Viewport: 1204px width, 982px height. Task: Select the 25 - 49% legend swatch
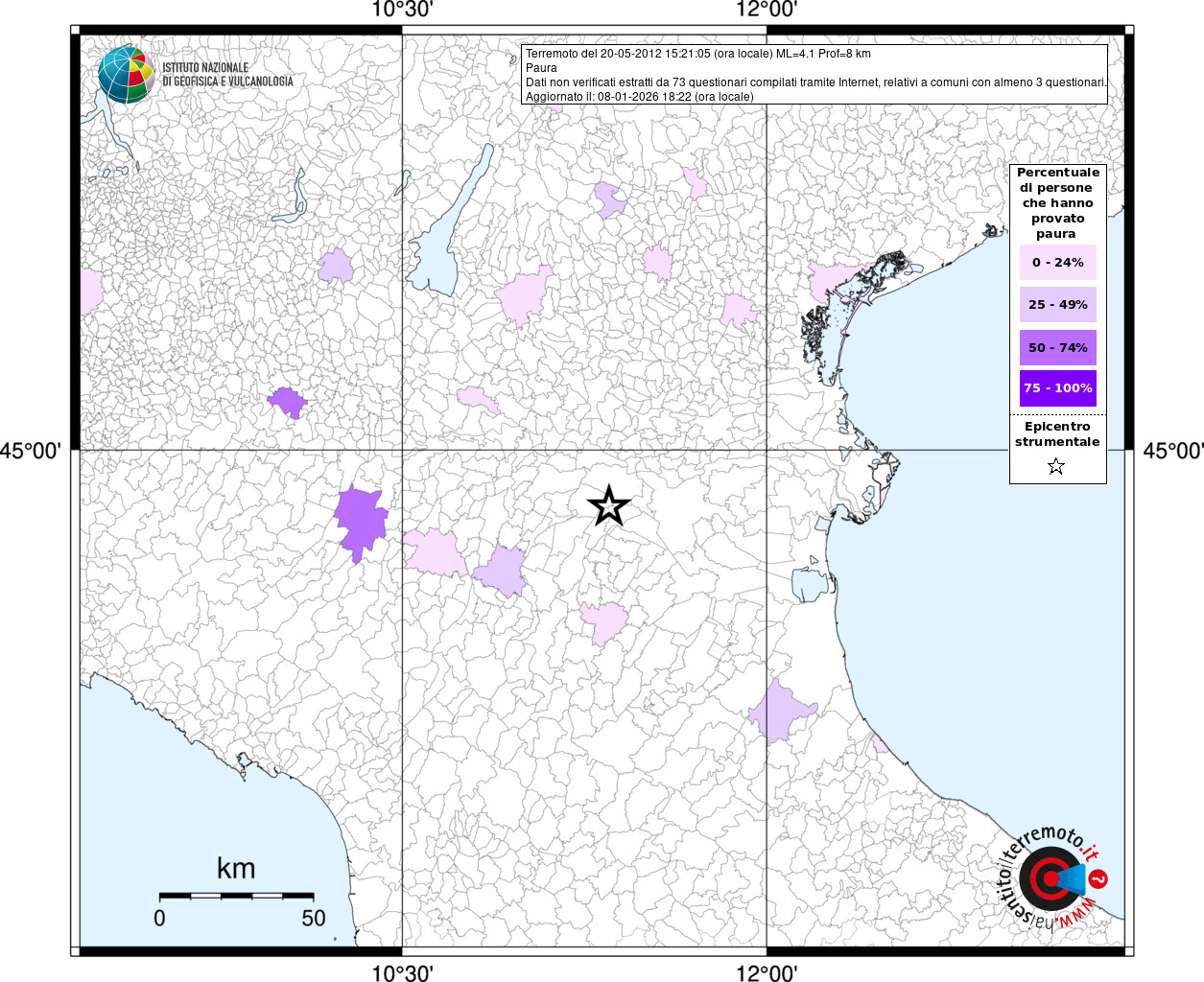(x=1057, y=304)
